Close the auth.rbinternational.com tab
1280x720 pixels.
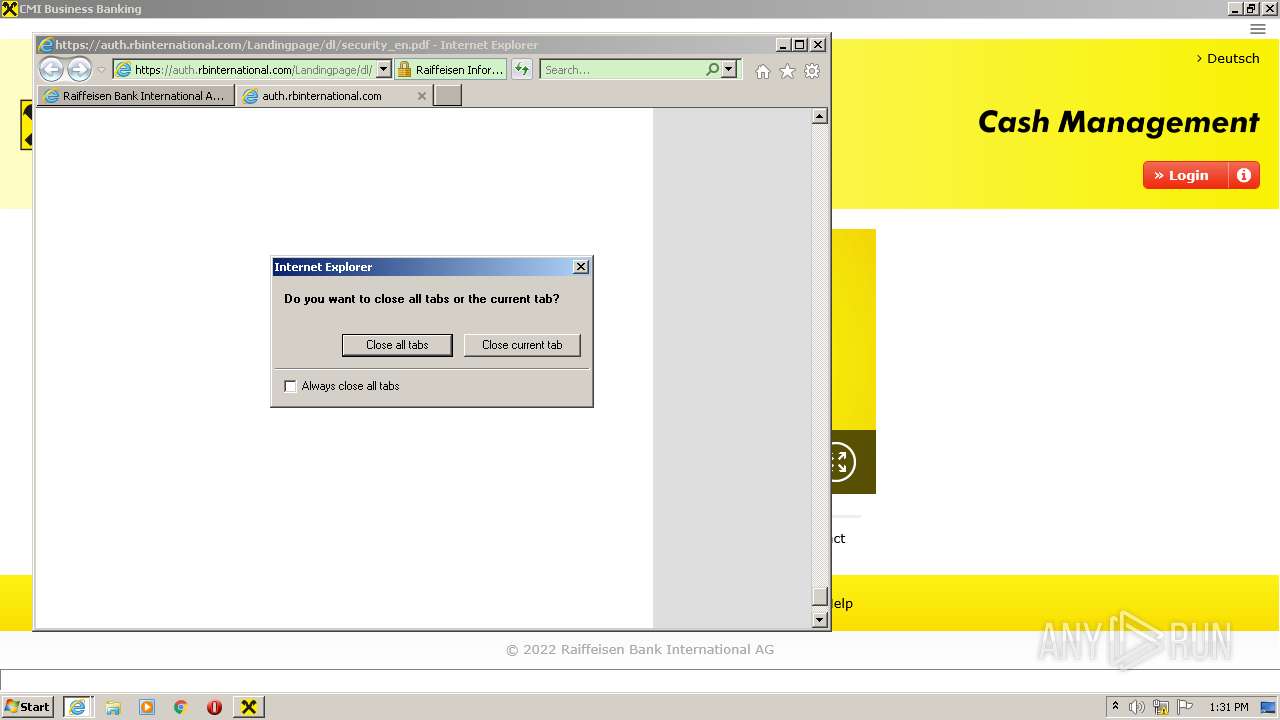tap(421, 96)
